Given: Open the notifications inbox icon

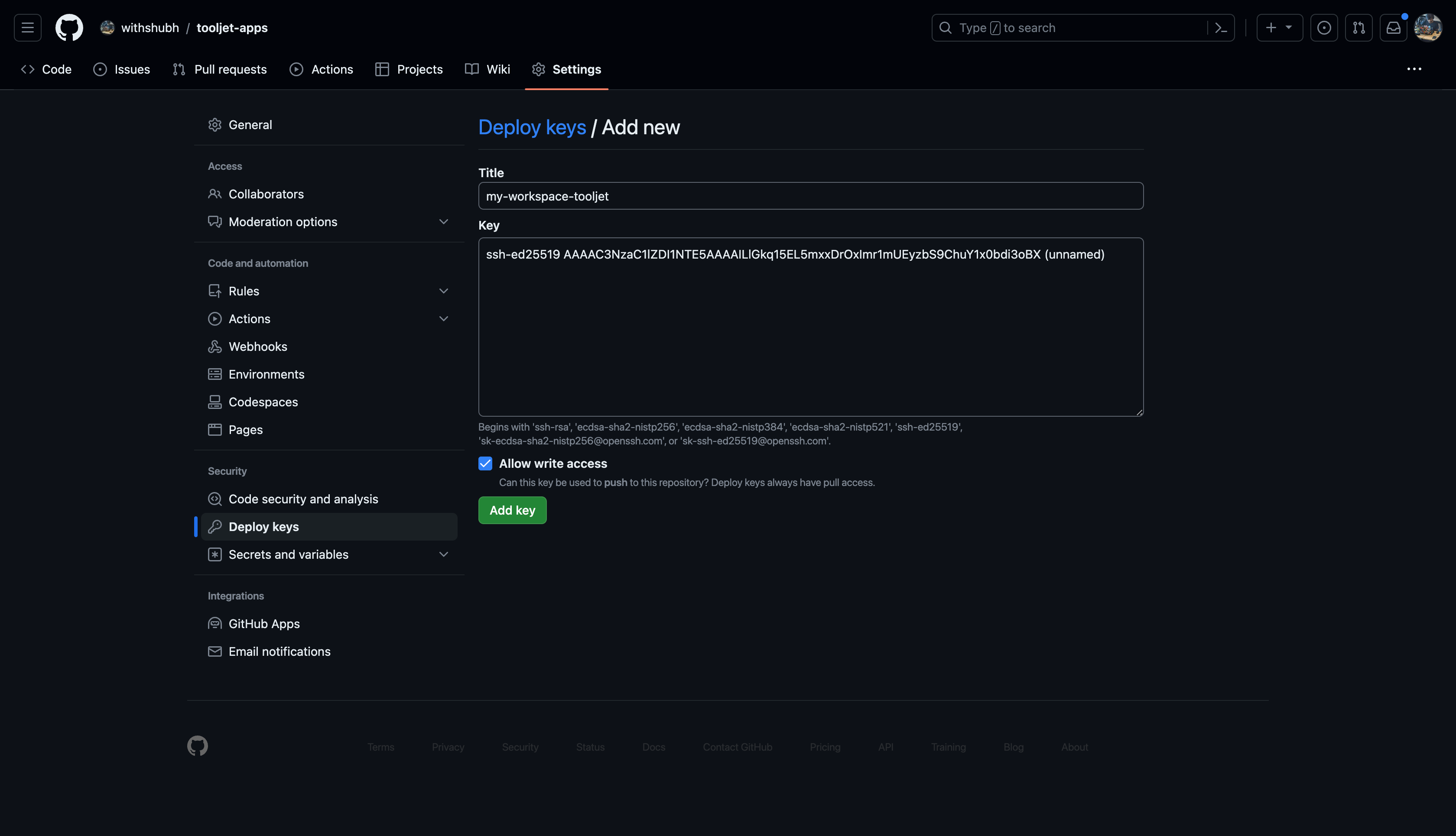Looking at the screenshot, I should (x=1394, y=28).
